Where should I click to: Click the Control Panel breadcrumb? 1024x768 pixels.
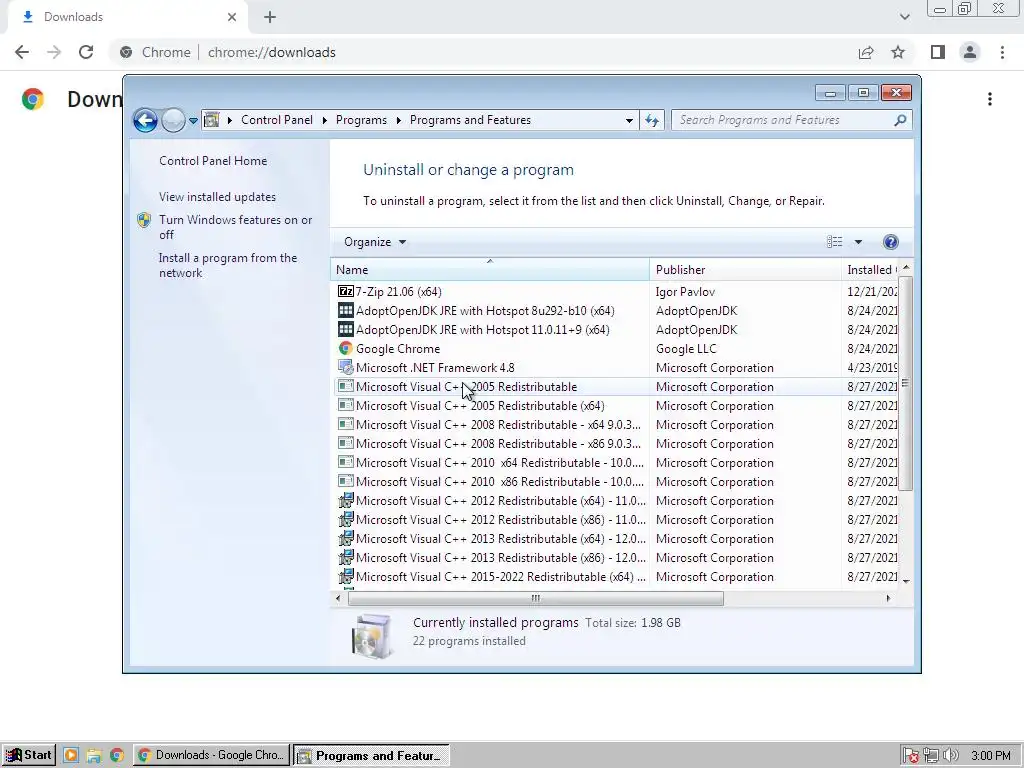(277, 120)
